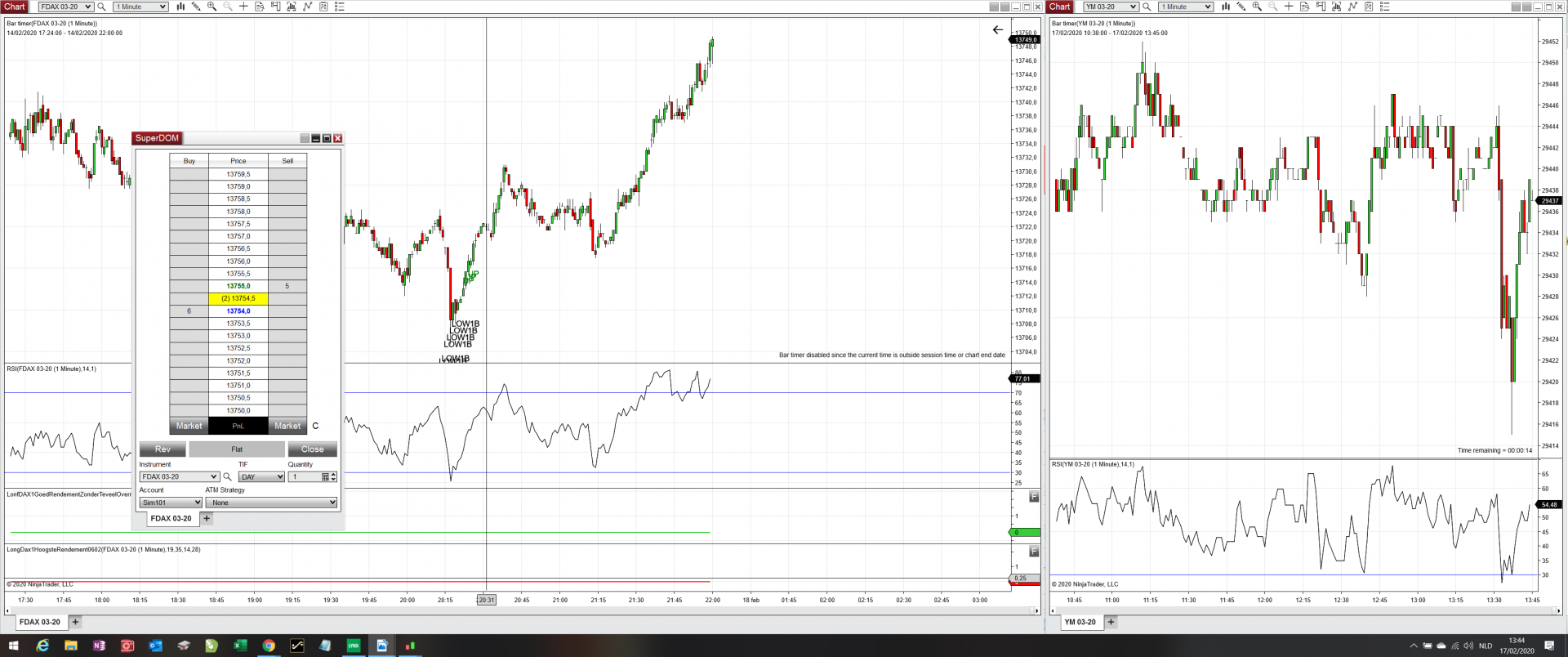Click the 13754,0 price row in SuperDOM
The image size is (1568, 657).
(238, 311)
